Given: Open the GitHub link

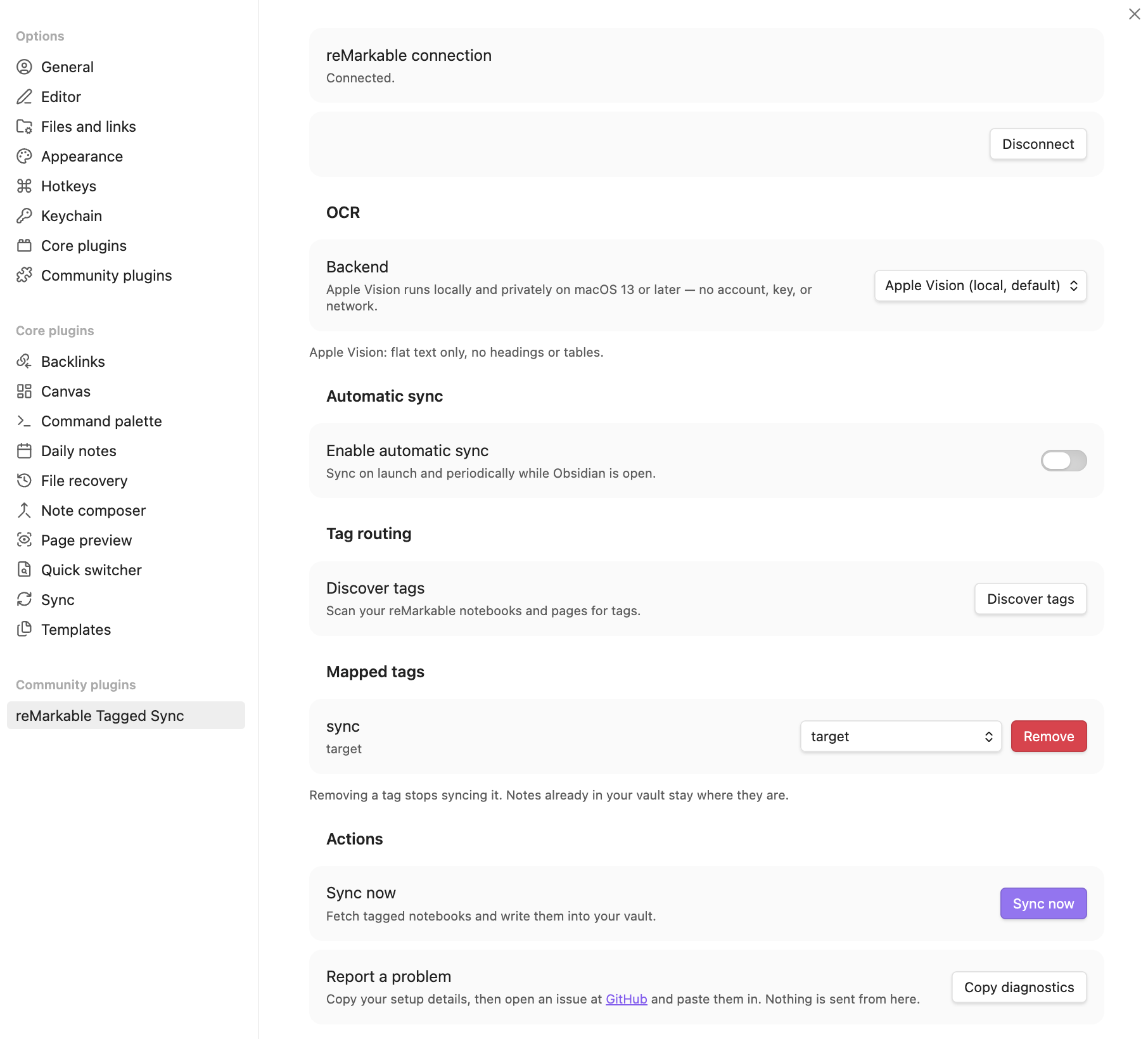Looking at the screenshot, I should [626, 1000].
